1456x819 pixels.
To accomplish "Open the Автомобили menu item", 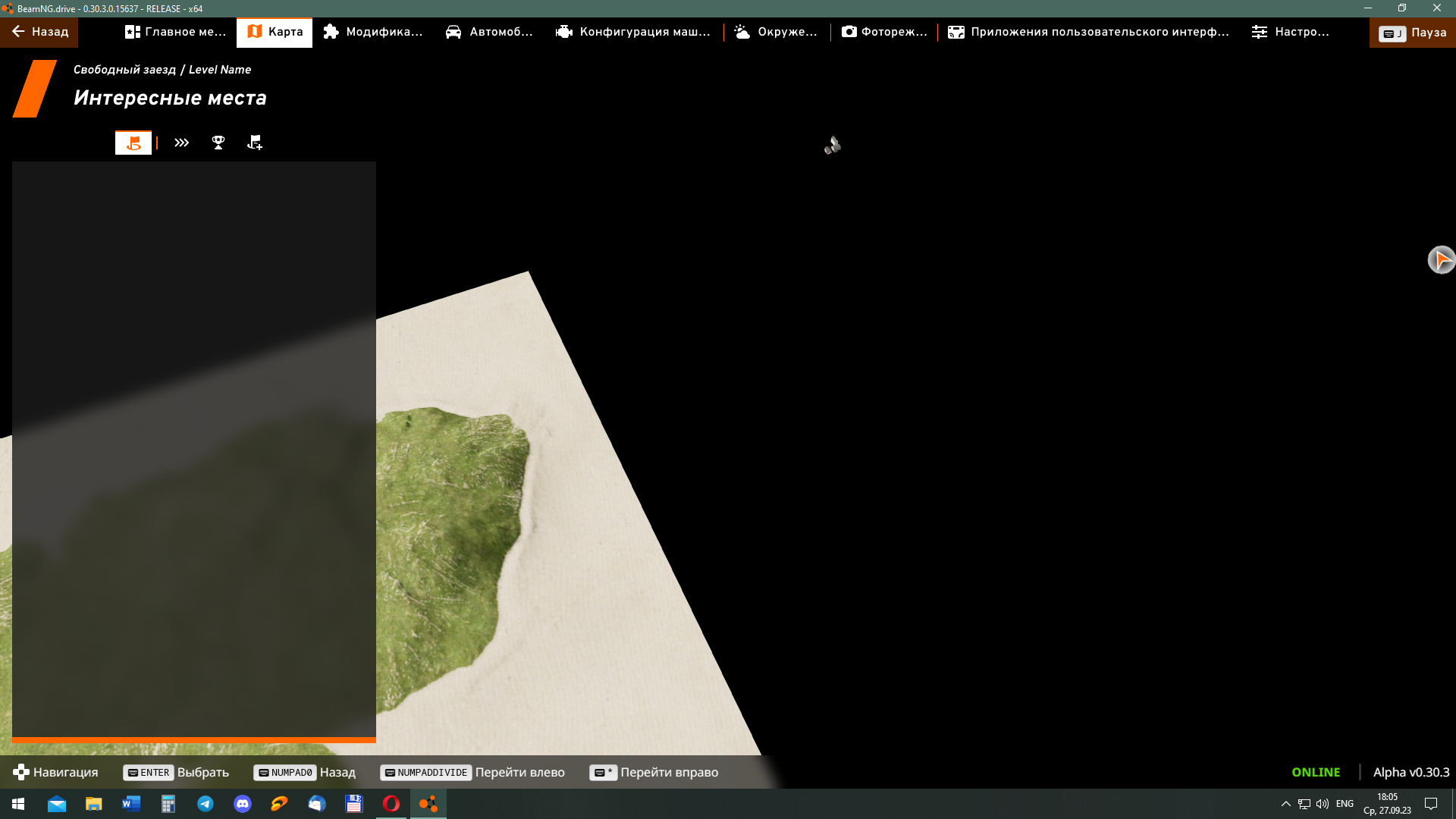I will [x=489, y=32].
